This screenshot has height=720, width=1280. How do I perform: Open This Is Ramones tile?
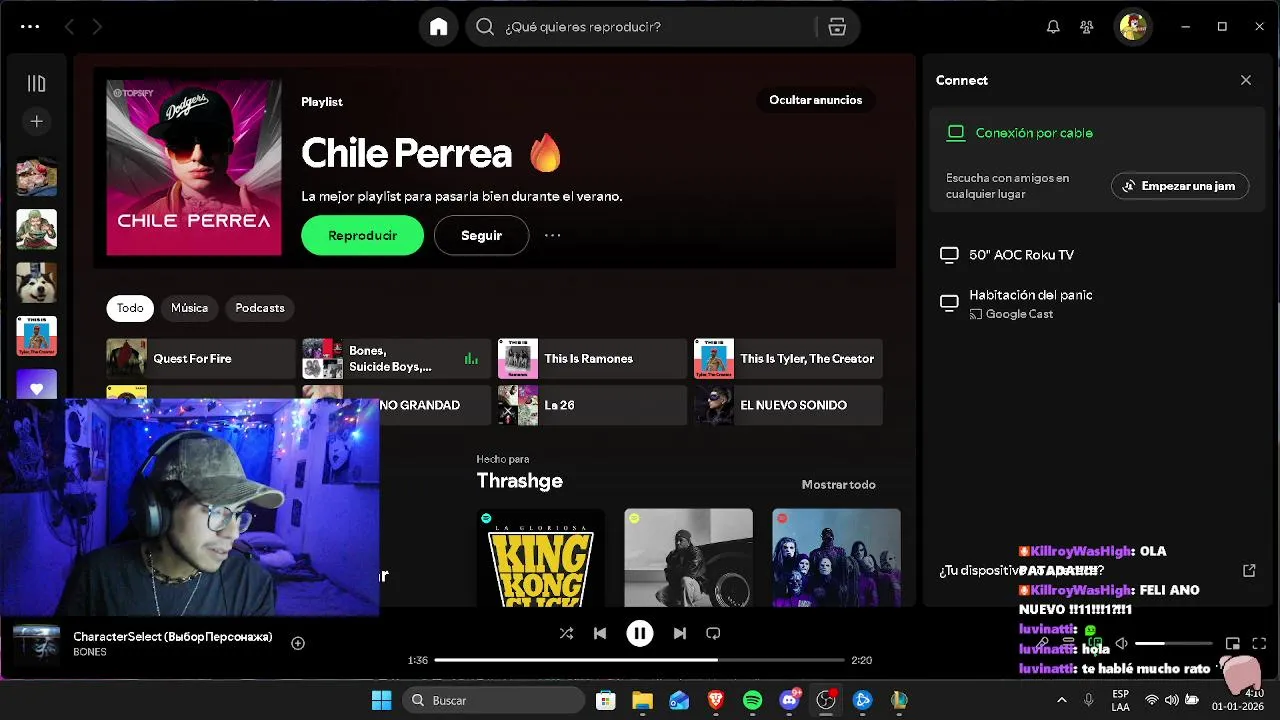coord(592,358)
